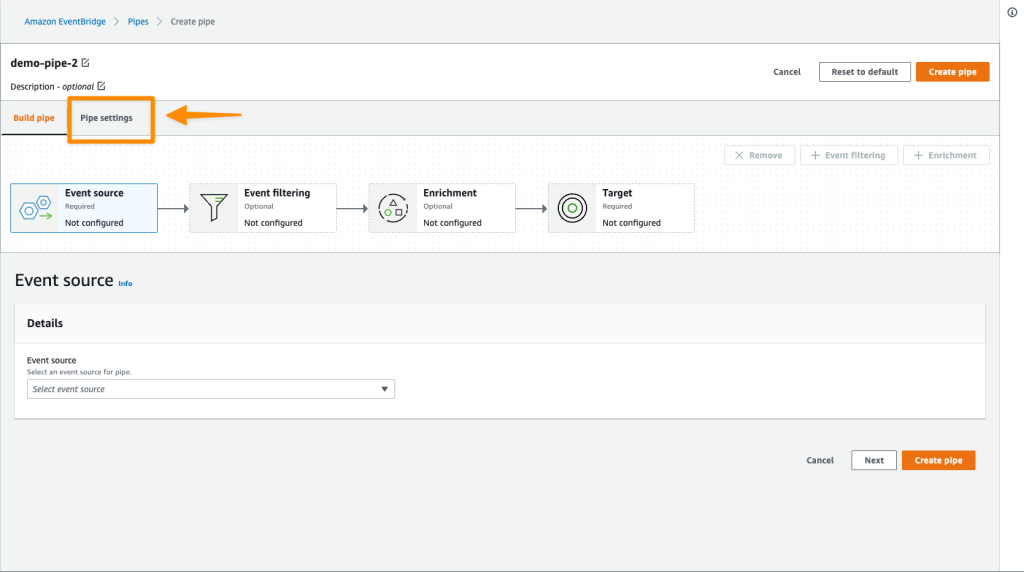Screen dimensions: 1024x572
Task: Click Reset to default button
Action: point(865,72)
